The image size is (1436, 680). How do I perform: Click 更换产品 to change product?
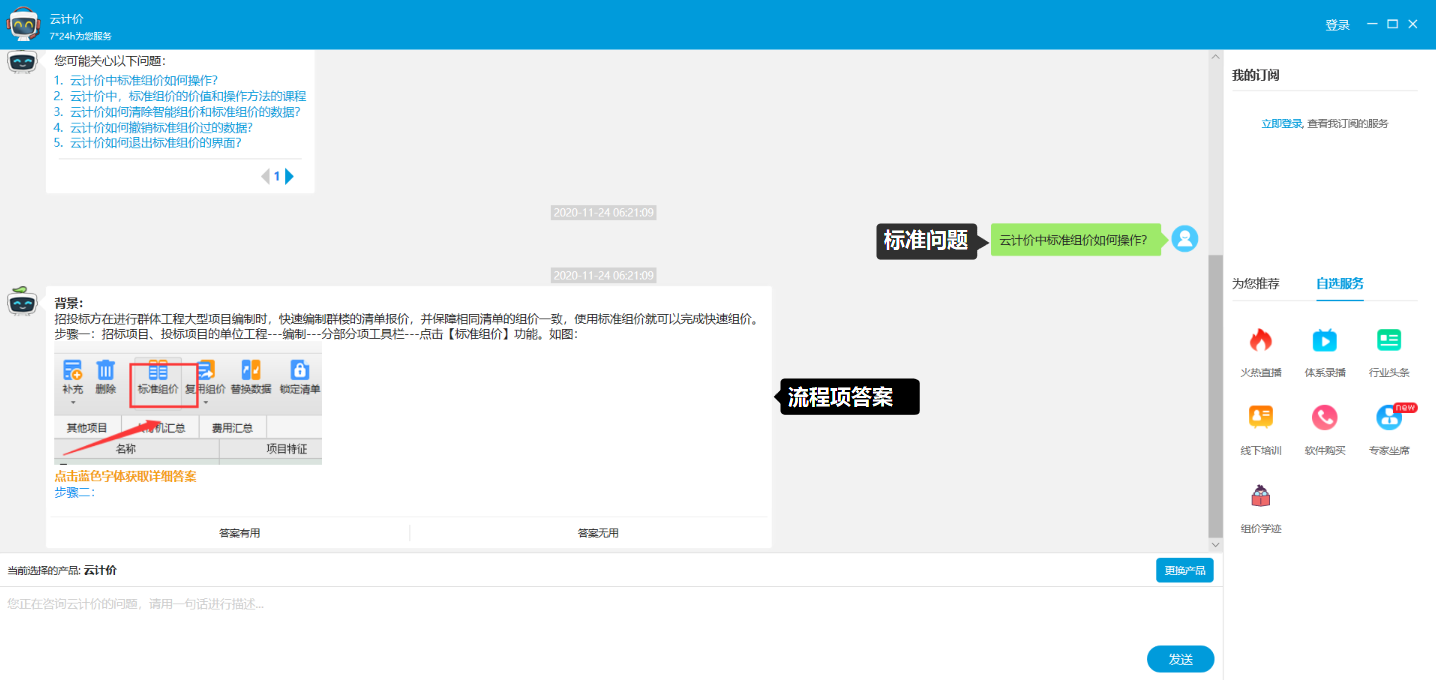[x=1185, y=571]
